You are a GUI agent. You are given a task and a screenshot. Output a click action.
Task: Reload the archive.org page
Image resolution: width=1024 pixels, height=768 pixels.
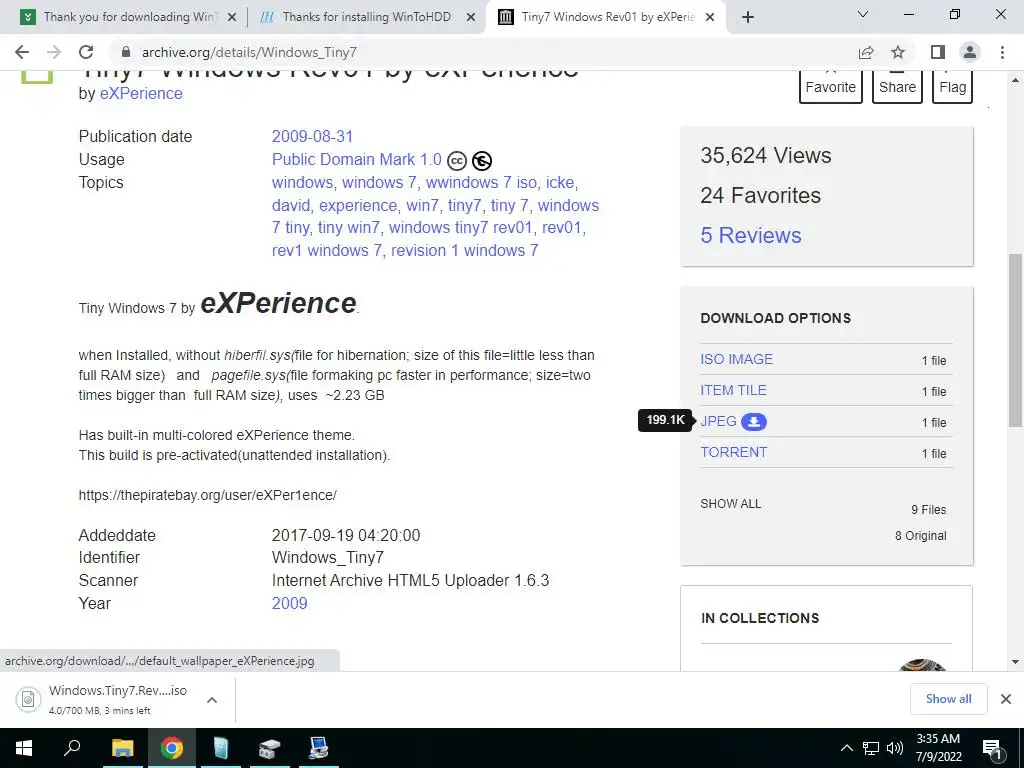[x=86, y=52]
